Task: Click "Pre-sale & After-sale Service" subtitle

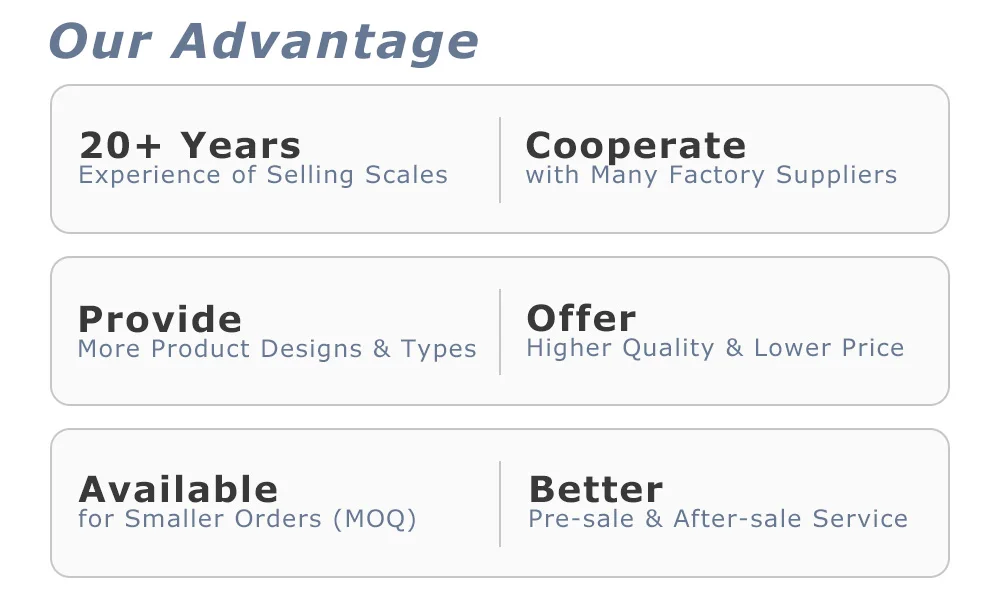Action: point(718,519)
